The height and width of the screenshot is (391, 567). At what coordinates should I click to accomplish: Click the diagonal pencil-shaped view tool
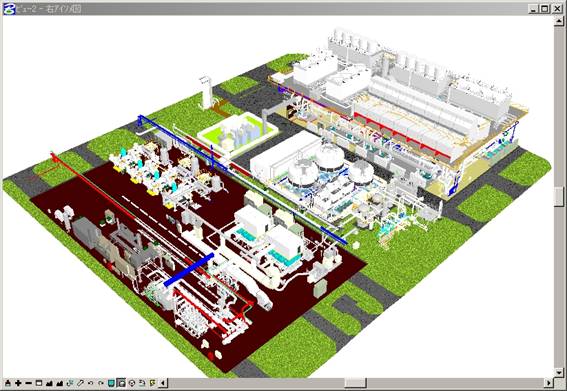pos(80,383)
